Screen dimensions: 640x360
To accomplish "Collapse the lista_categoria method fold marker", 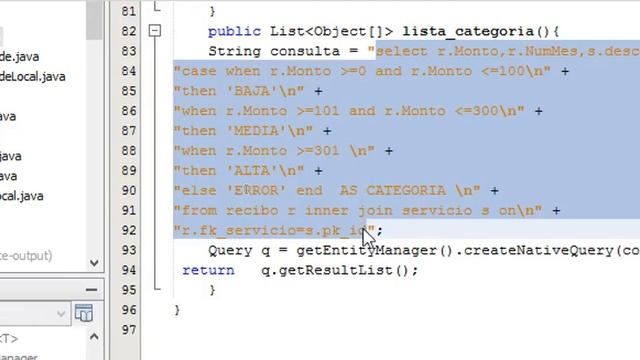I will [x=155, y=31].
